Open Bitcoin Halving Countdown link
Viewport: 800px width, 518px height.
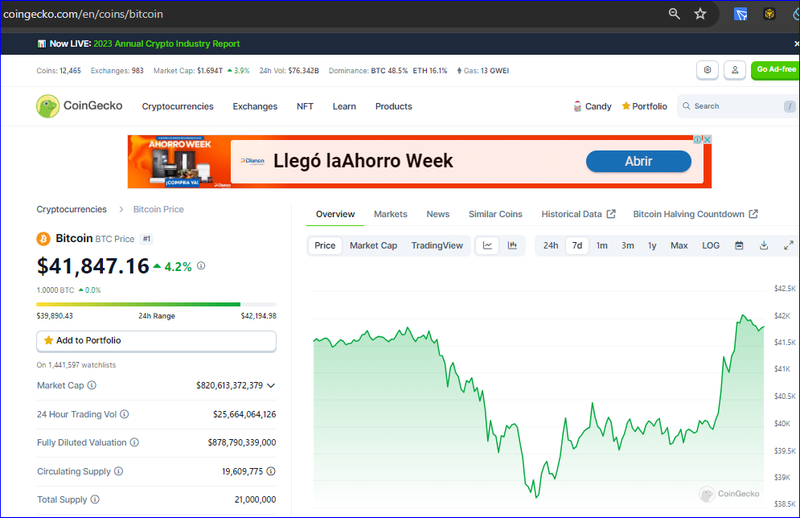[x=695, y=214]
